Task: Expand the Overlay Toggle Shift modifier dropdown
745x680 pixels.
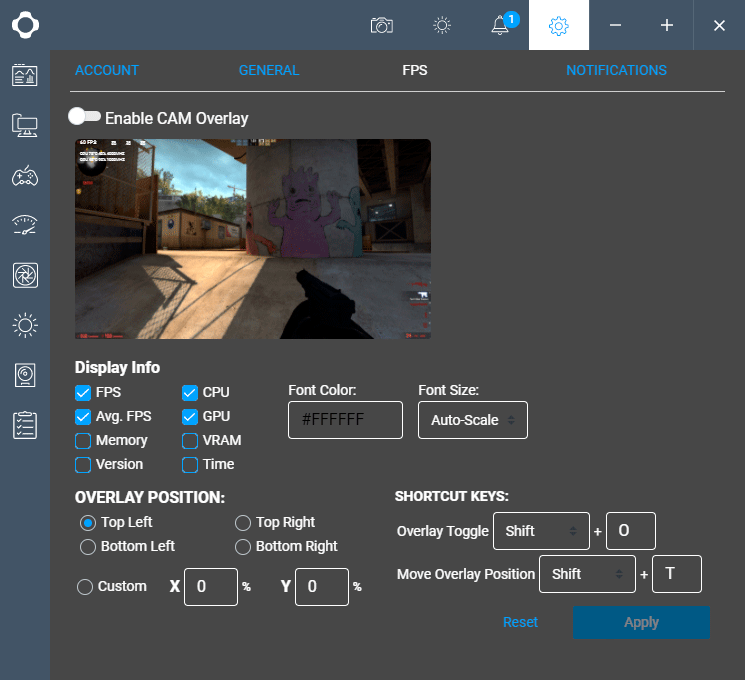Action: pyautogui.click(x=541, y=531)
